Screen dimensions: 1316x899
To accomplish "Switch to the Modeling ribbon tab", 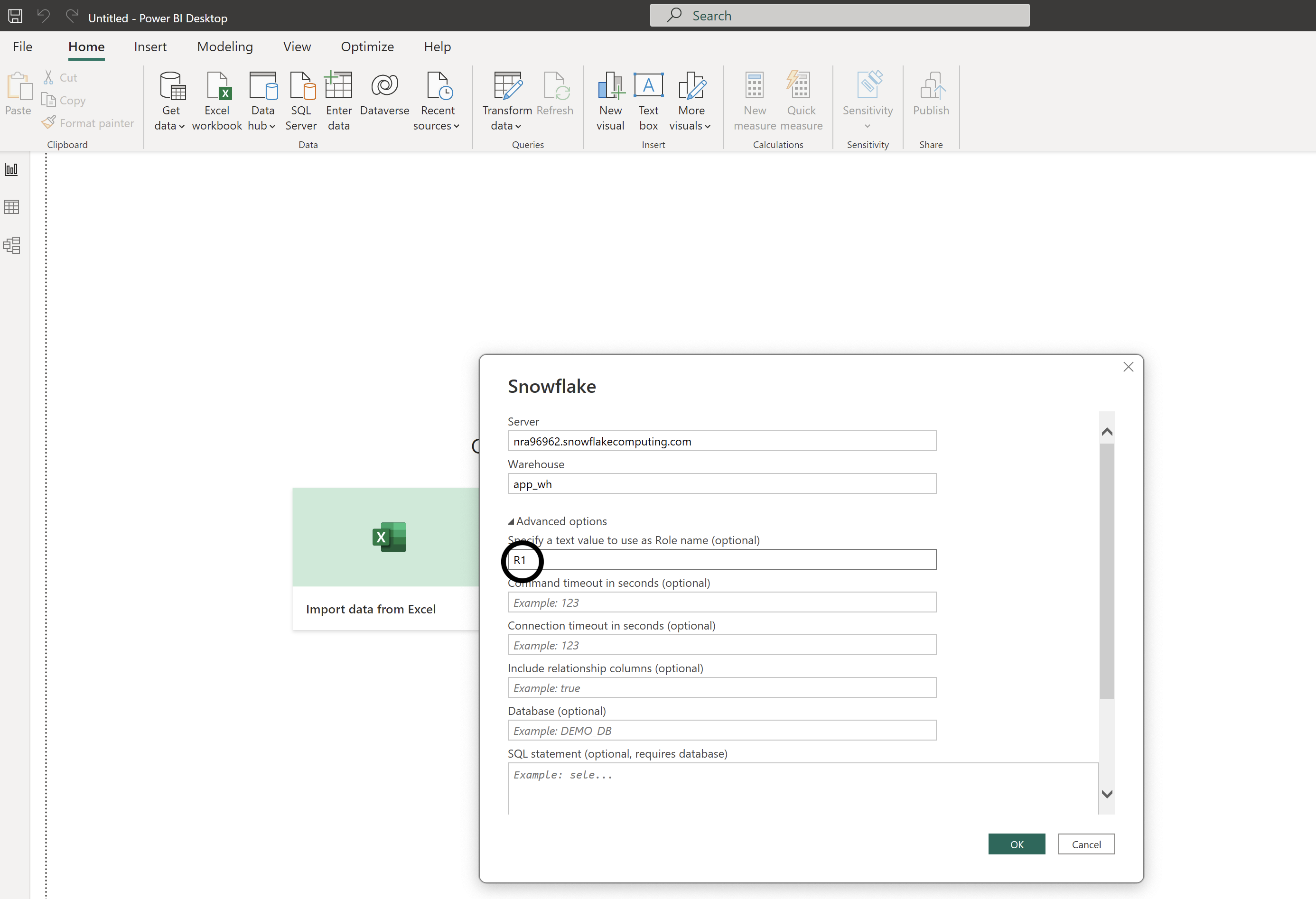I will (225, 46).
